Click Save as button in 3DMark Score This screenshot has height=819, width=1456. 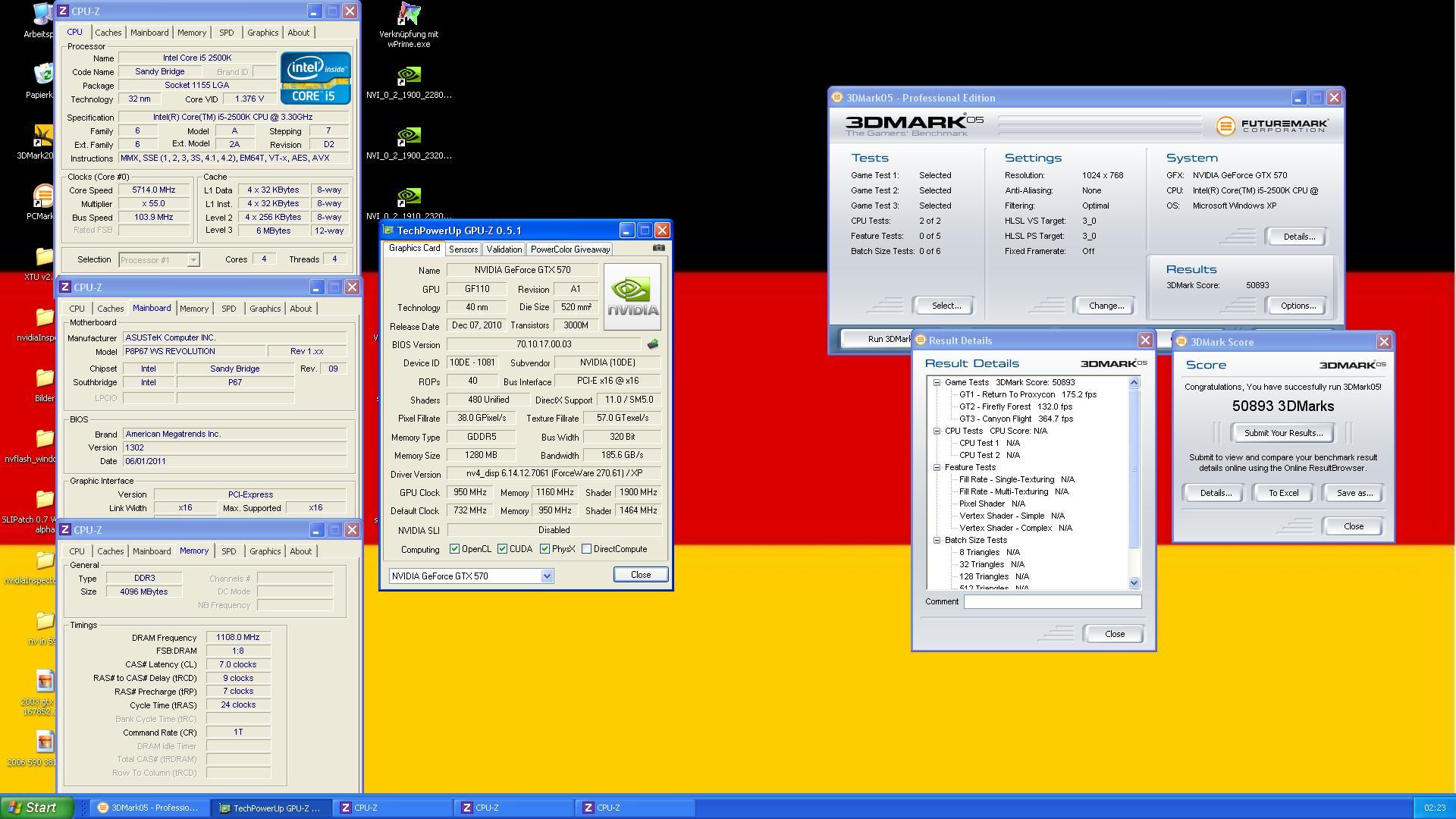pyautogui.click(x=1354, y=493)
